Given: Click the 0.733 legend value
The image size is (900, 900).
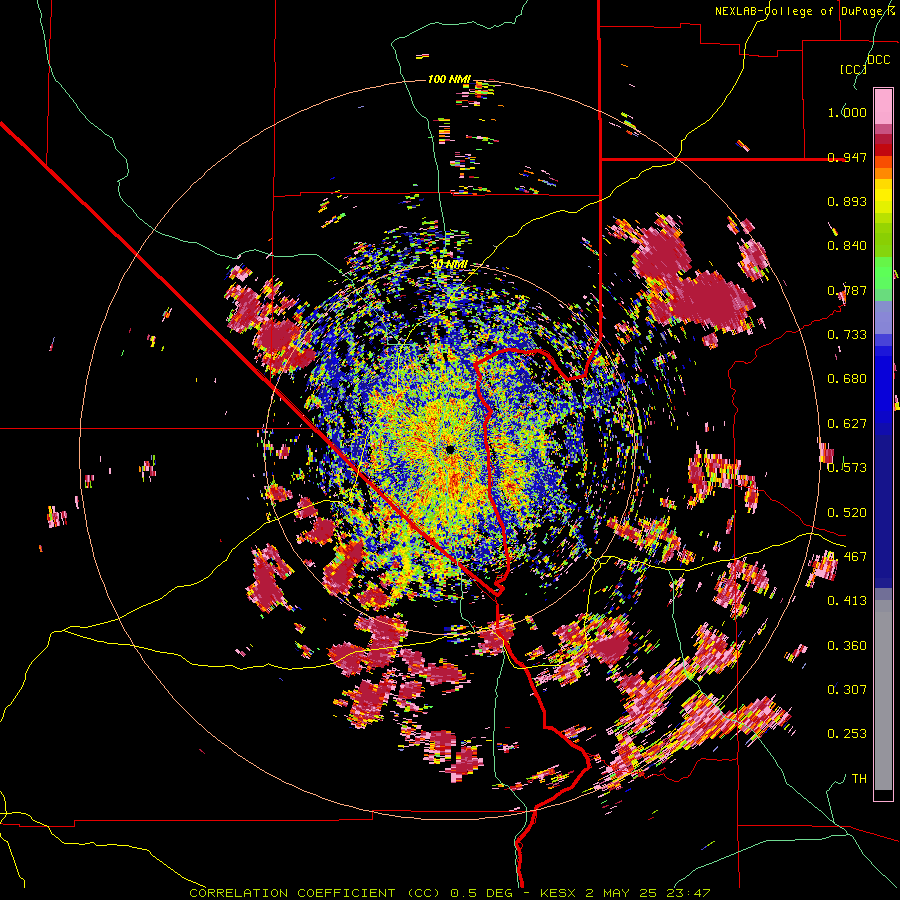Looking at the screenshot, I should [x=847, y=335].
